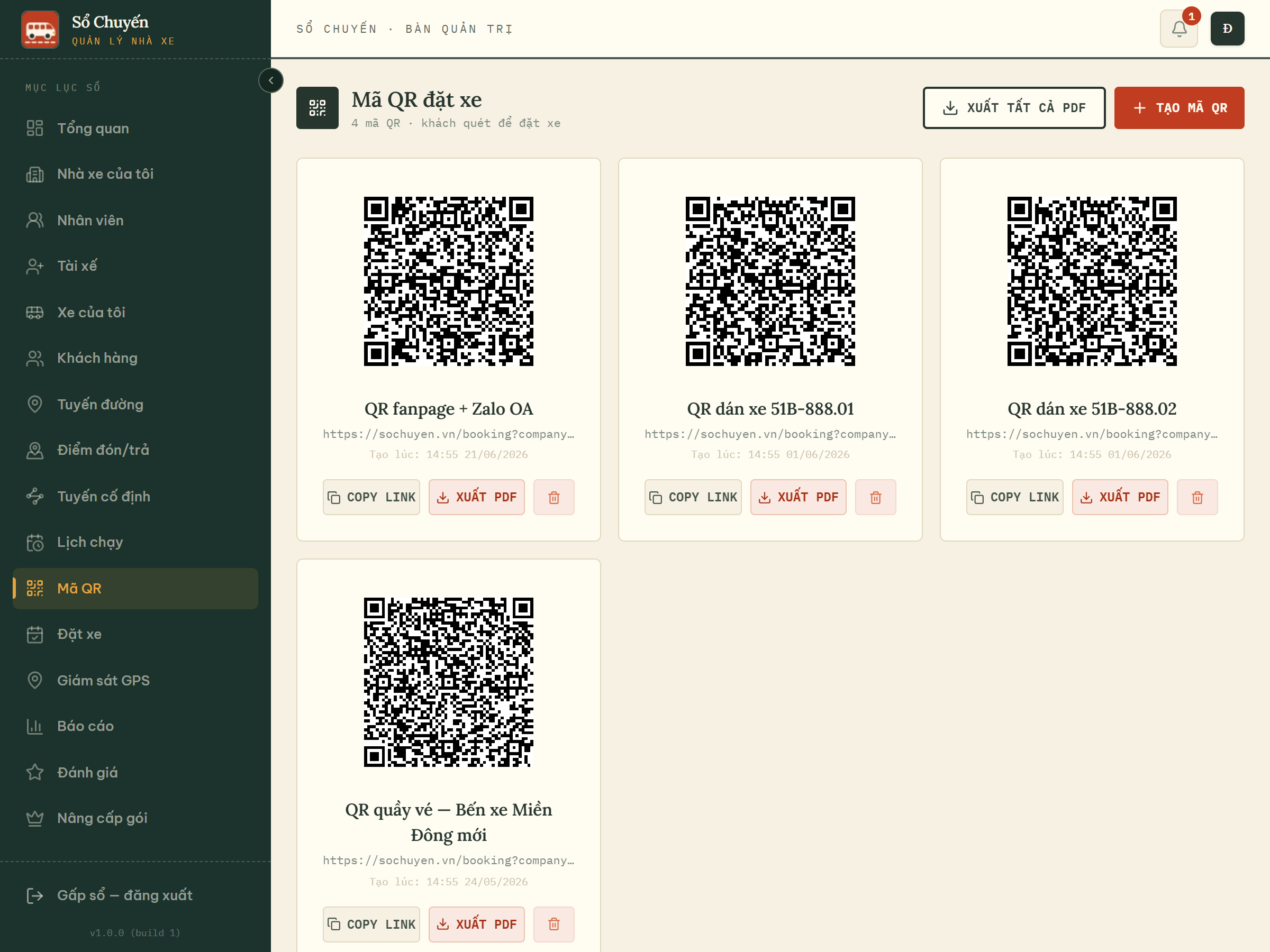Copy link for QR fanpage + Zalo OA

[x=371, y=497]
